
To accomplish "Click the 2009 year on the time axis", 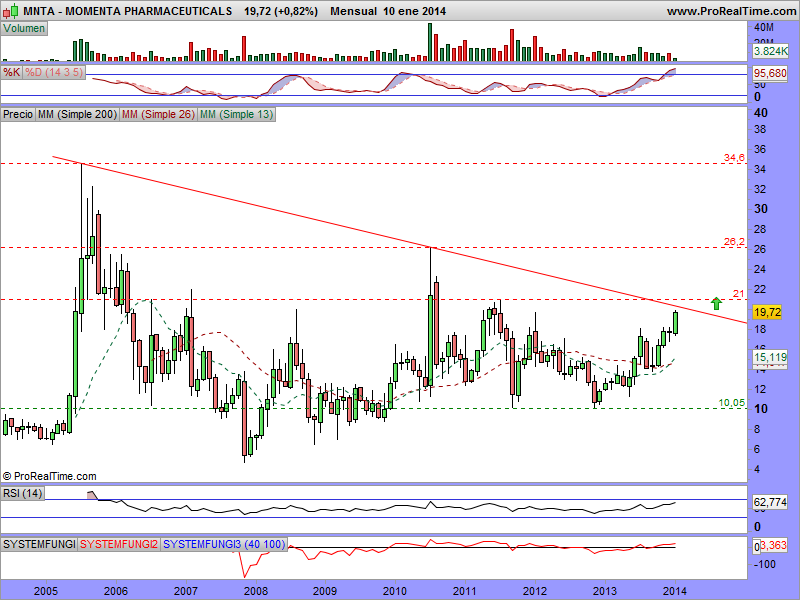I will point(325,591).
